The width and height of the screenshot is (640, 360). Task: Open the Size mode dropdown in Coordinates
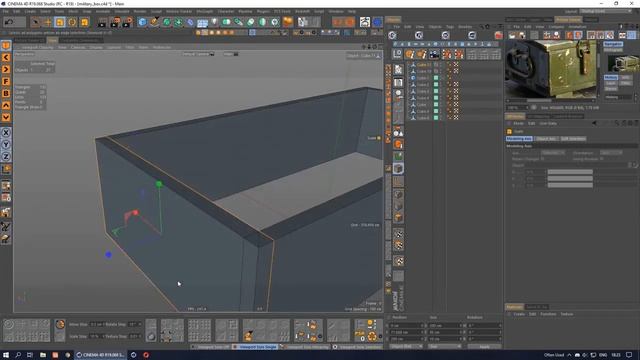[444, 347]
